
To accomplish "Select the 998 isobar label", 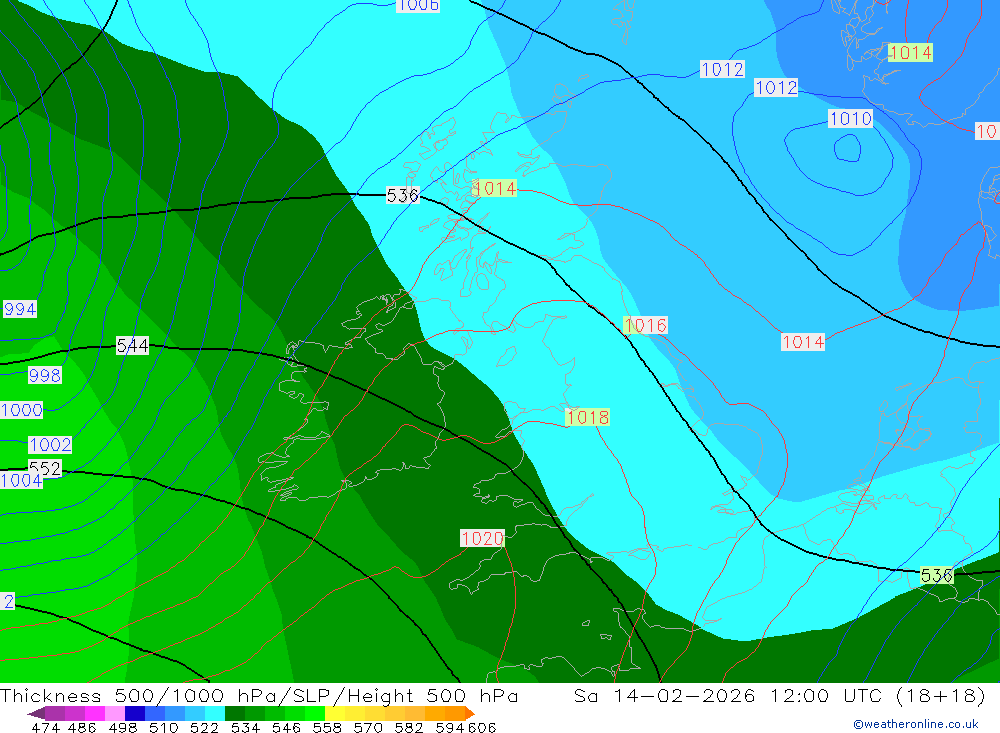I will [x=45, y=375].
